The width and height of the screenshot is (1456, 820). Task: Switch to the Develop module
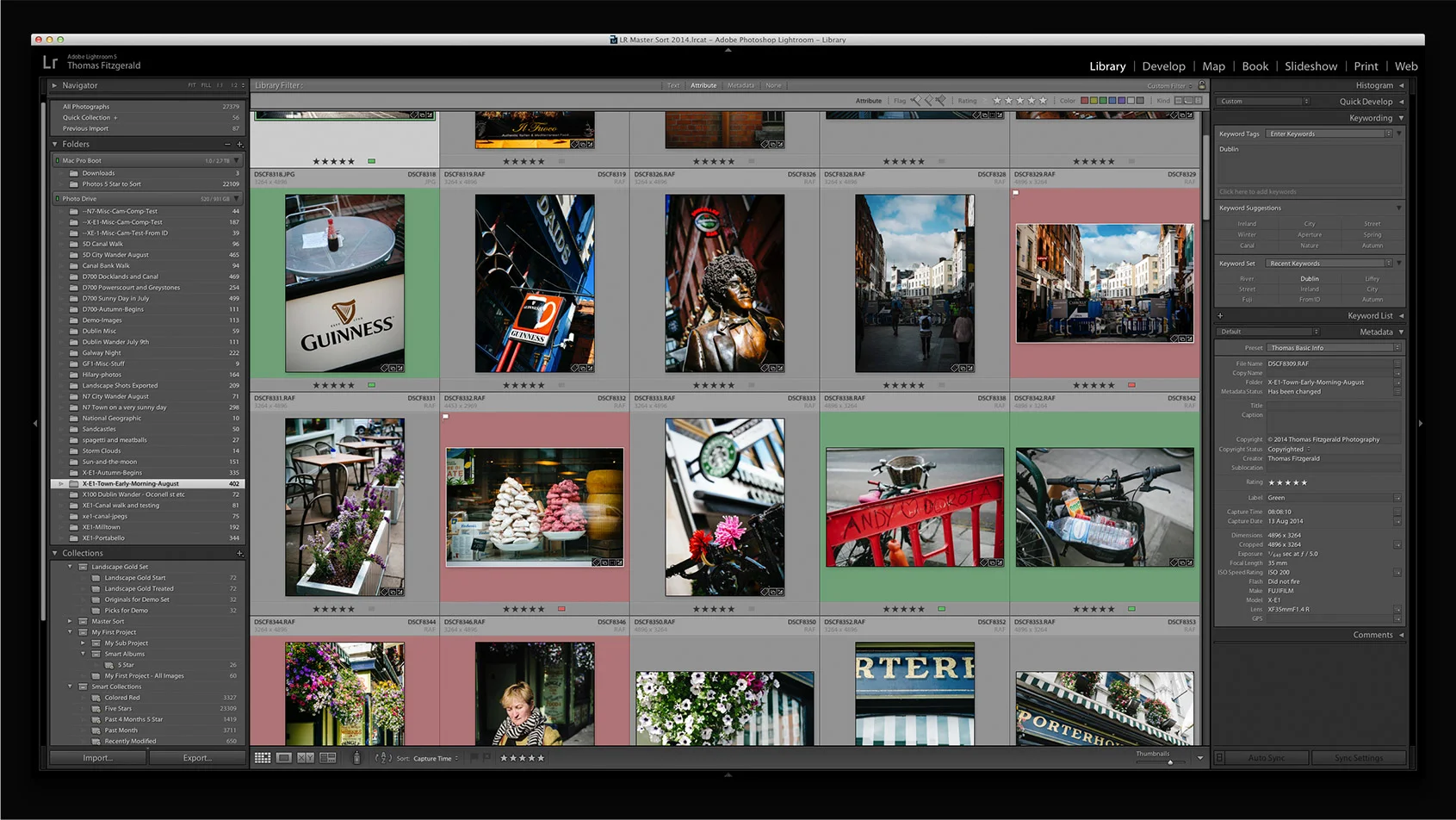tap(1164, 65)
